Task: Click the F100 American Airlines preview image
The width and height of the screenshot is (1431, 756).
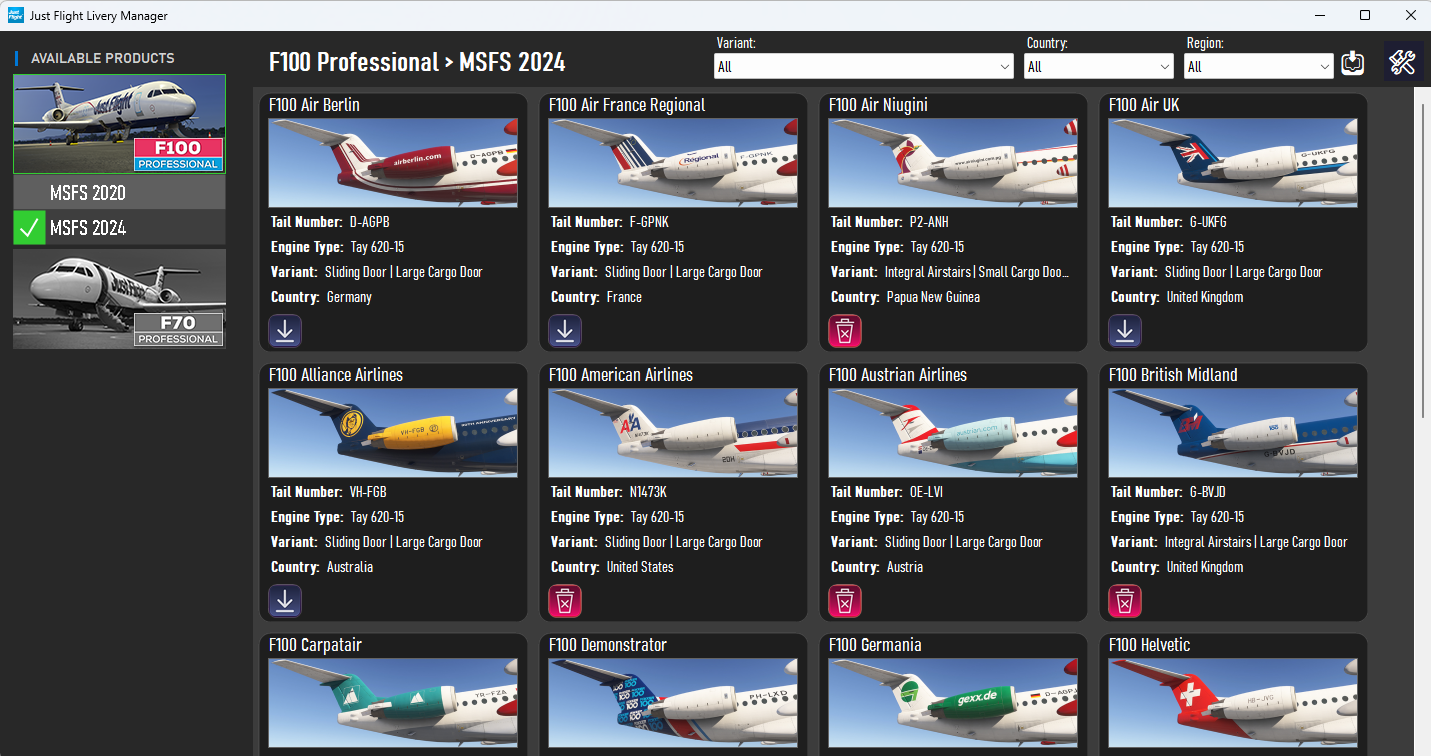Action: pyautogui.click(x=673, y=433)
